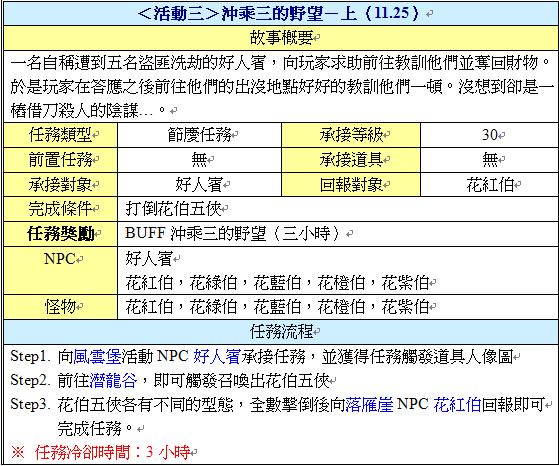Select the 節慶任務 cell
This screenshot has height=466, width=559.
[x=200, y=135]
